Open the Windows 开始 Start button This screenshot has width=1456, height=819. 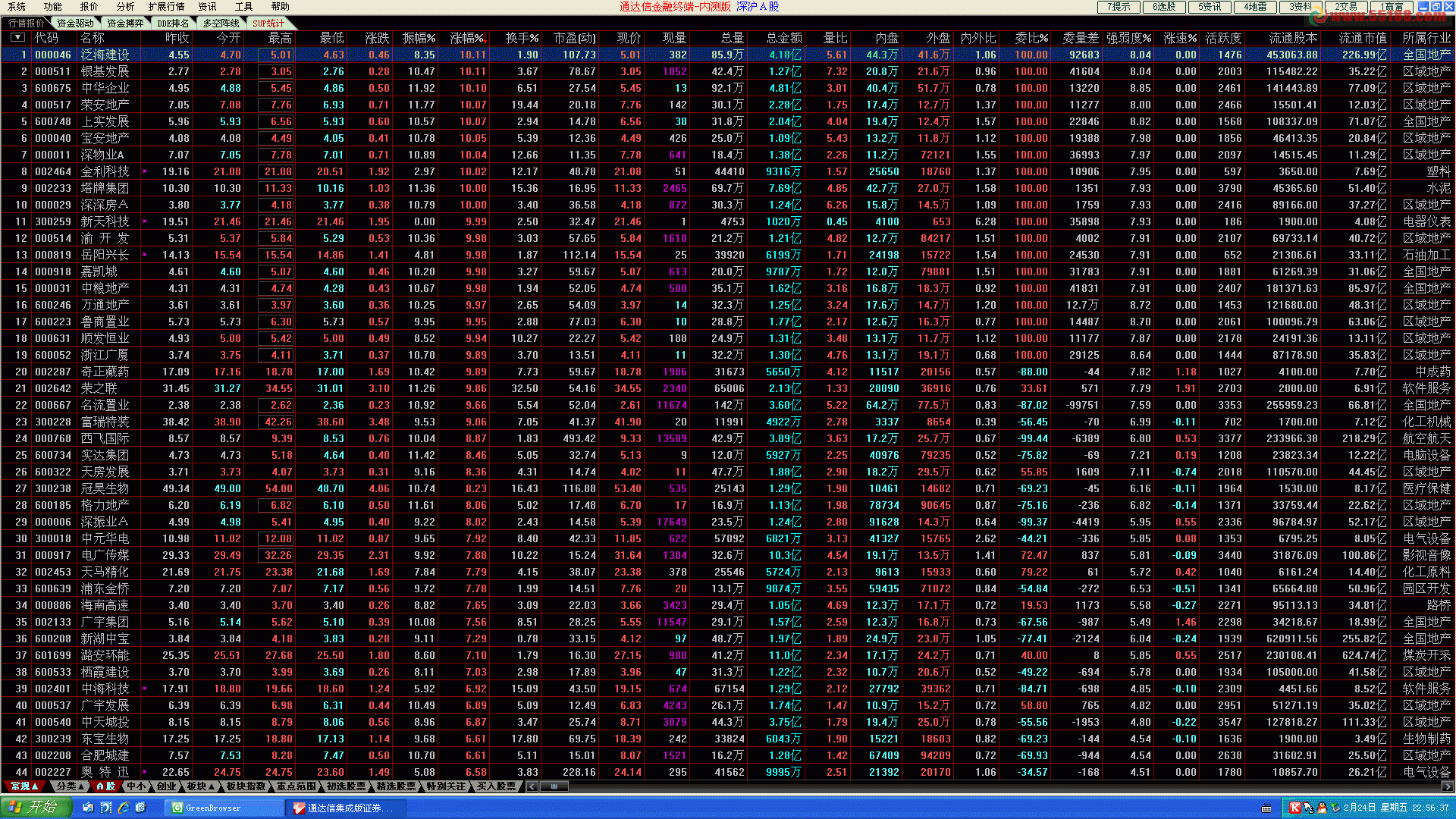tap(36, 807)
